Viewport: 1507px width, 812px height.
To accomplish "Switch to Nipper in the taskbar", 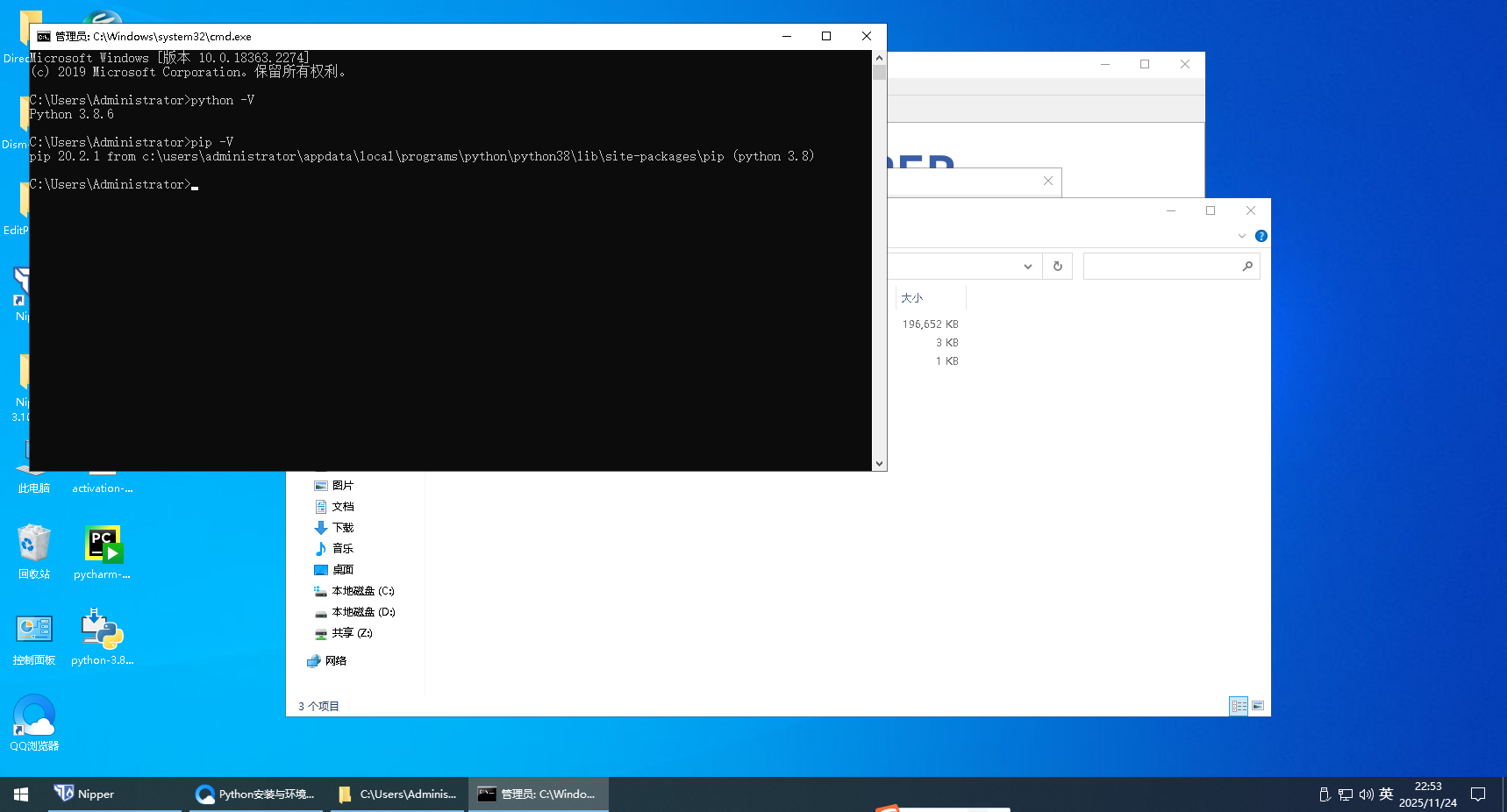I will point(85,794).
